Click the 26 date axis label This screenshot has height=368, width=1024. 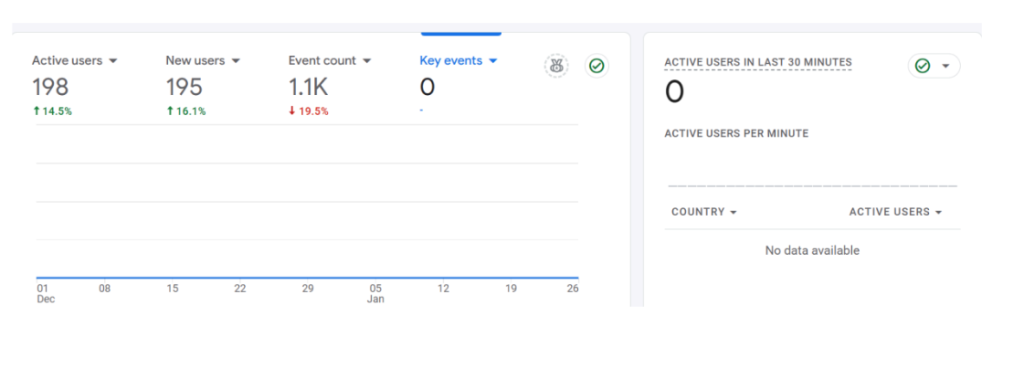[573, 288]
